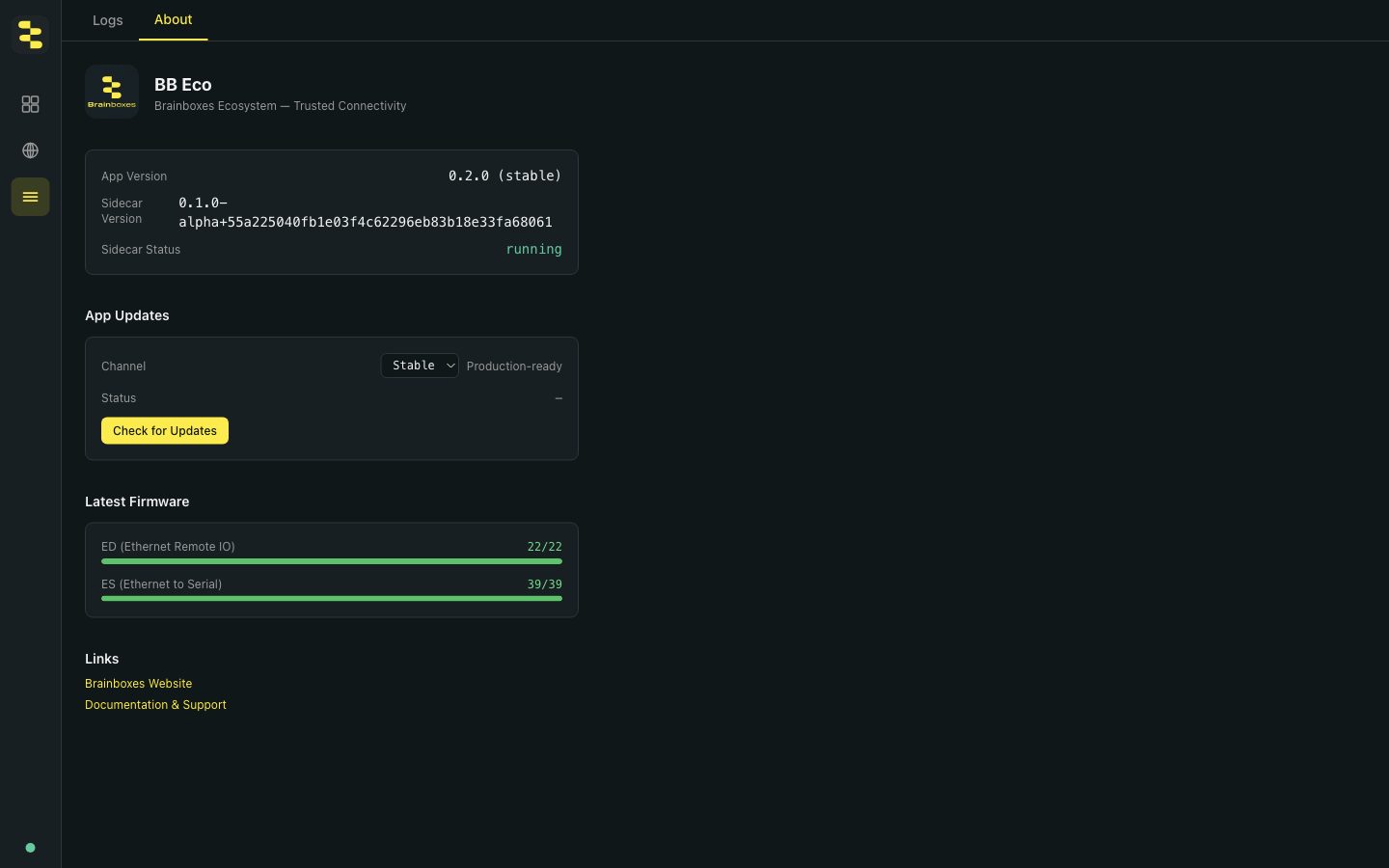This screenshot has height=868, width=1389.
Task: Click the 'Sidecar Version' label
Action: tap(122, 211)
